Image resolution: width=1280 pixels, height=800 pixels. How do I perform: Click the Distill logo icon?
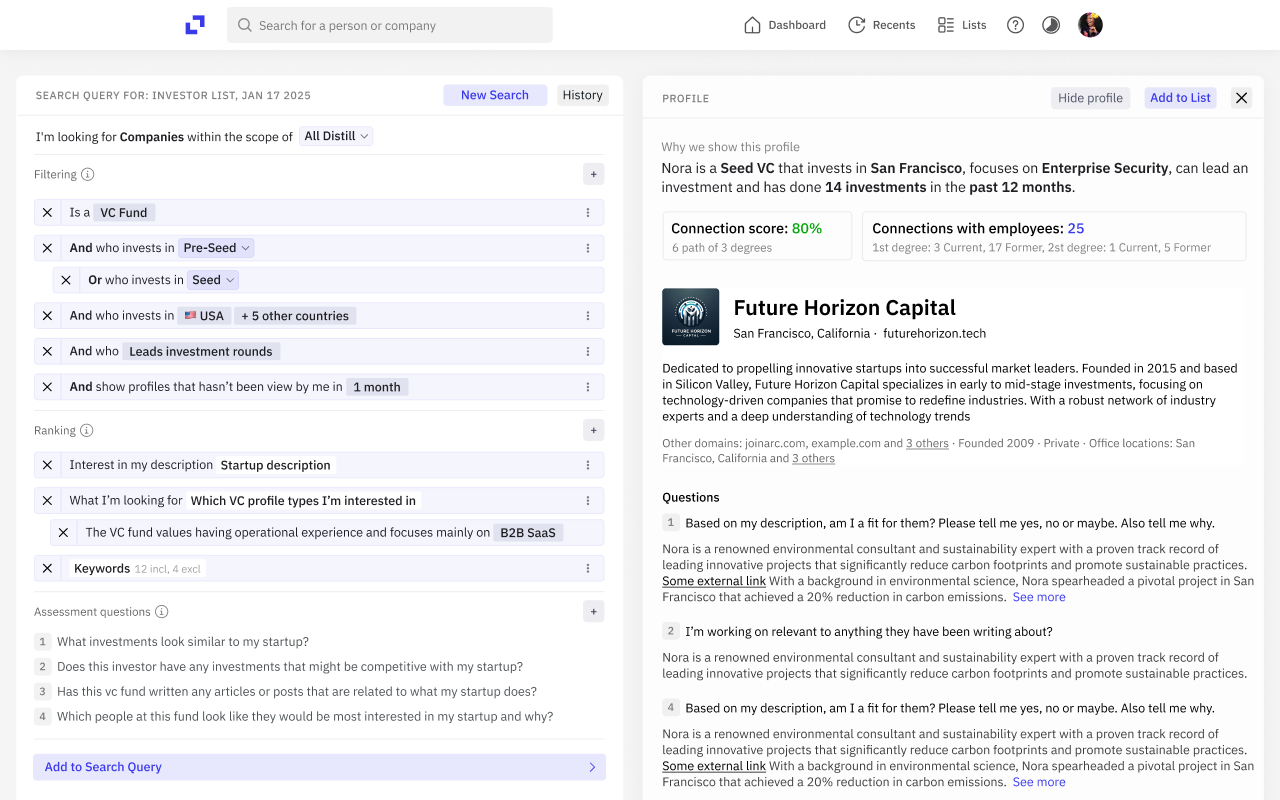(195, 25)
